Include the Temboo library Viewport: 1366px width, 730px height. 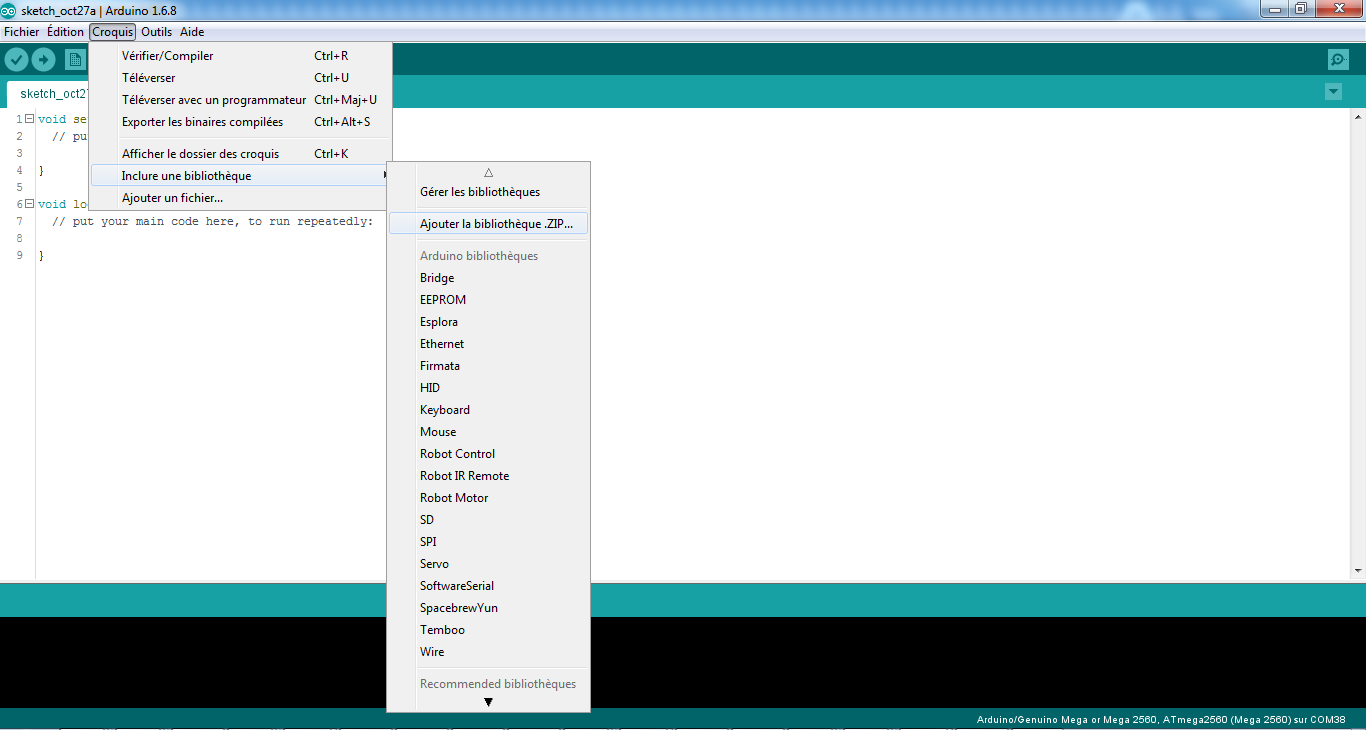tap(488, 630)
